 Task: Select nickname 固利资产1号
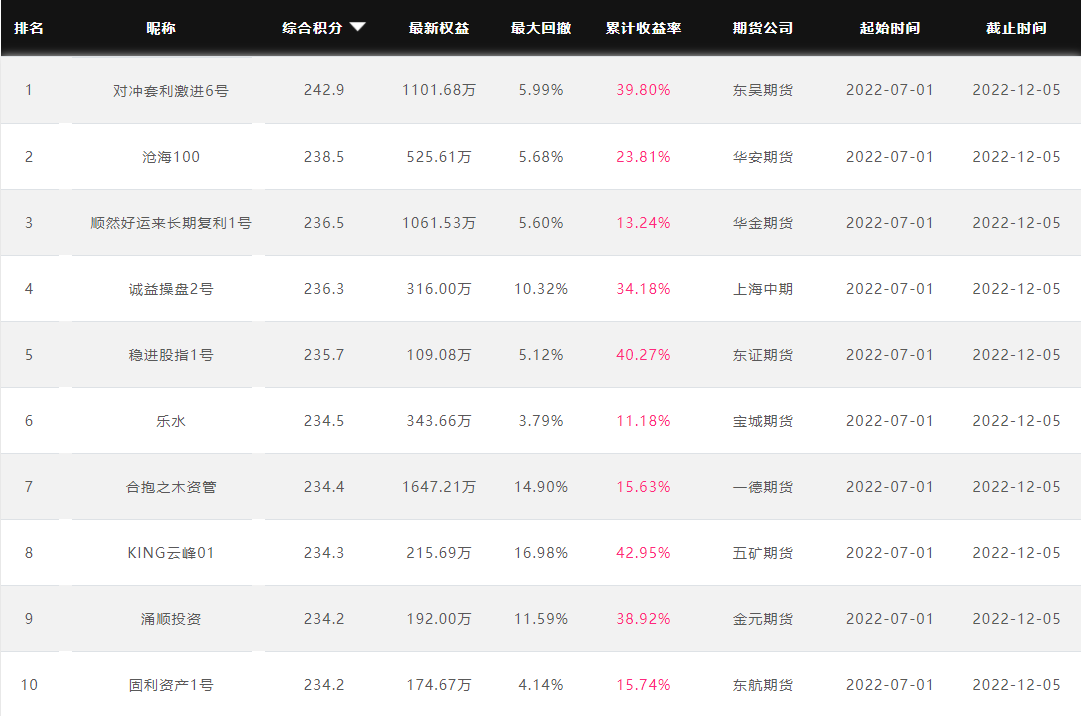[x=171, y=685]
